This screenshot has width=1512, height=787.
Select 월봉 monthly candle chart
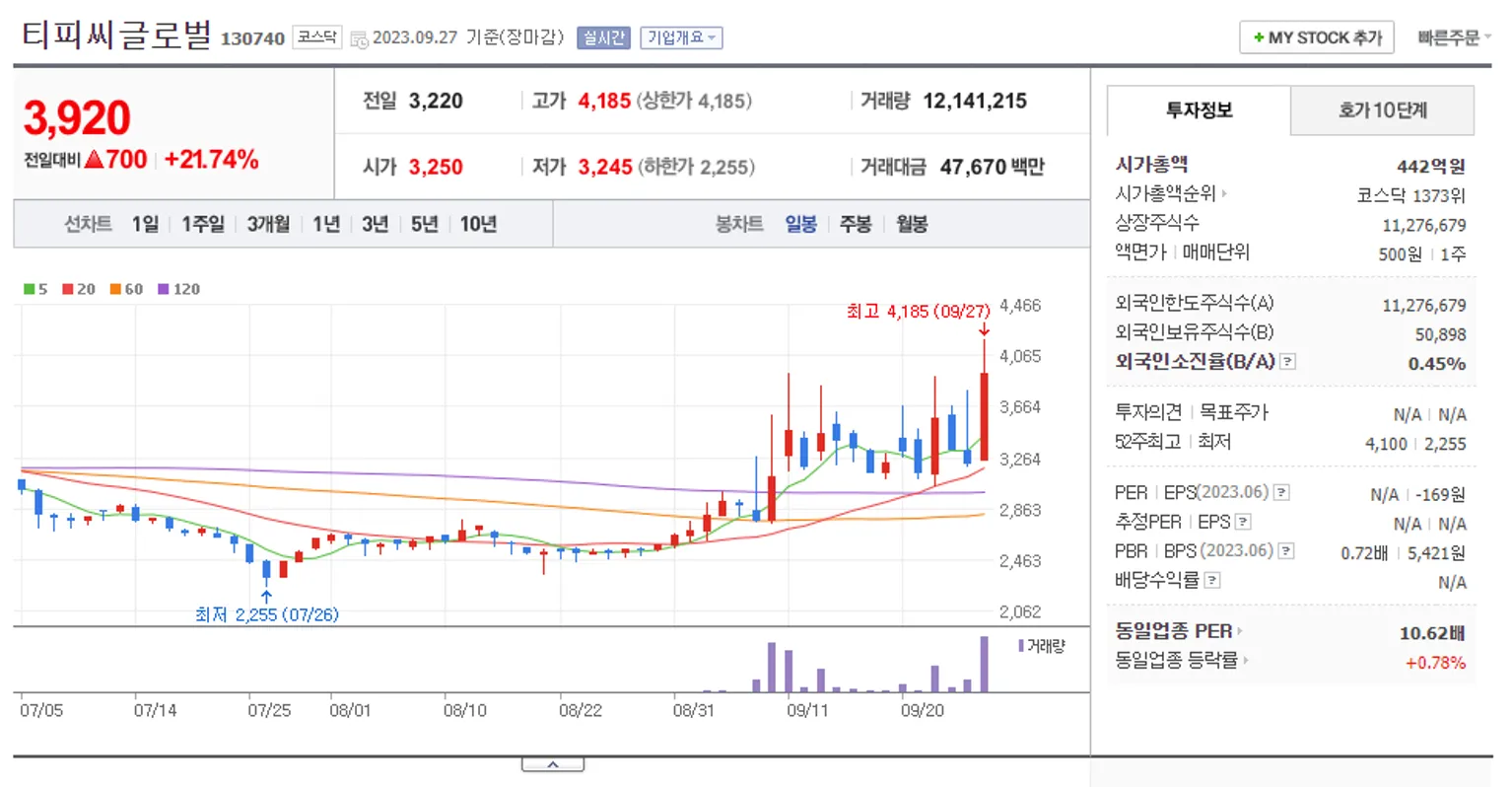(912, 224)
